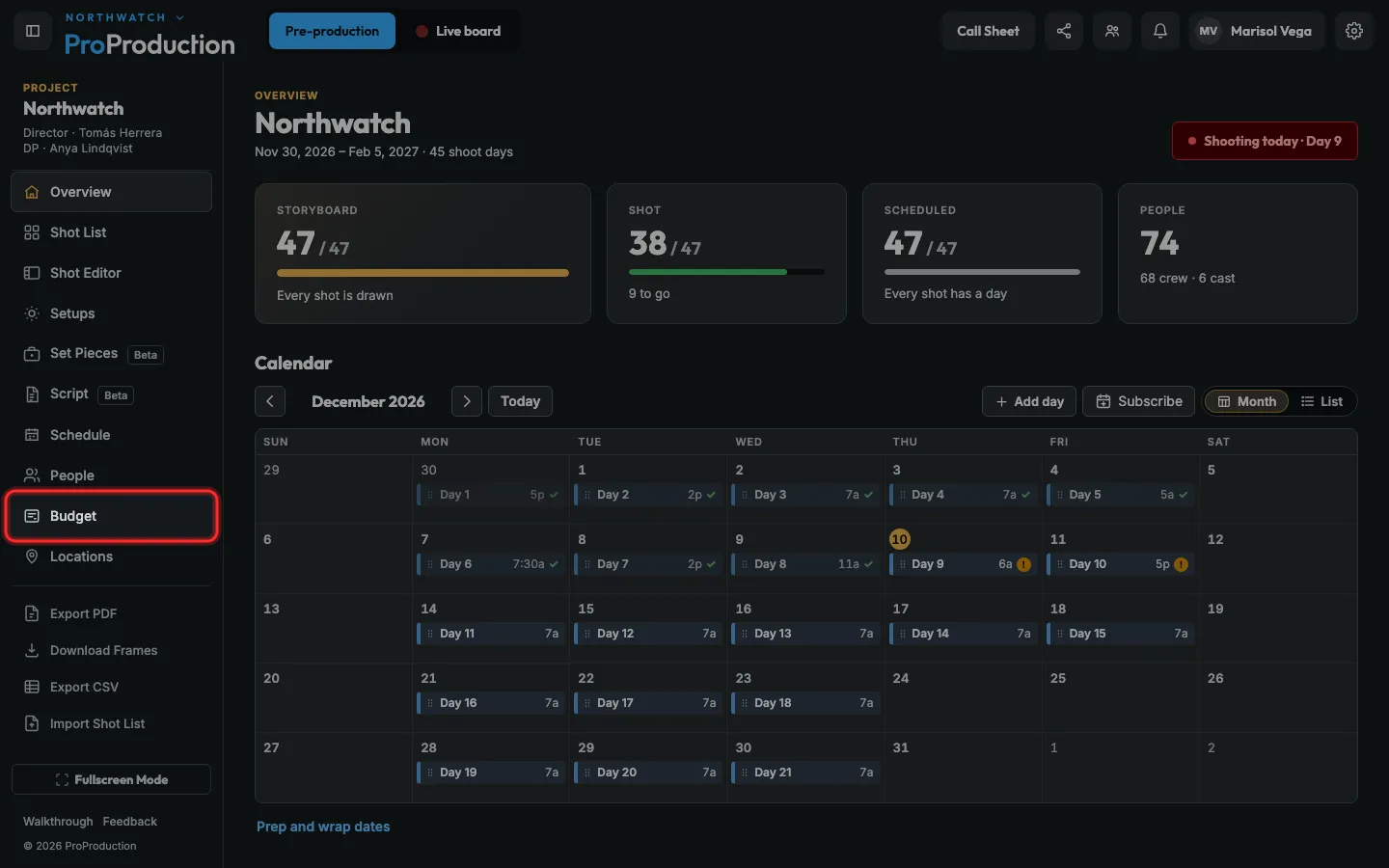Click the Shooting today Day 9 badge
The image size is (1389, 868).
(x=1265, y=141)
